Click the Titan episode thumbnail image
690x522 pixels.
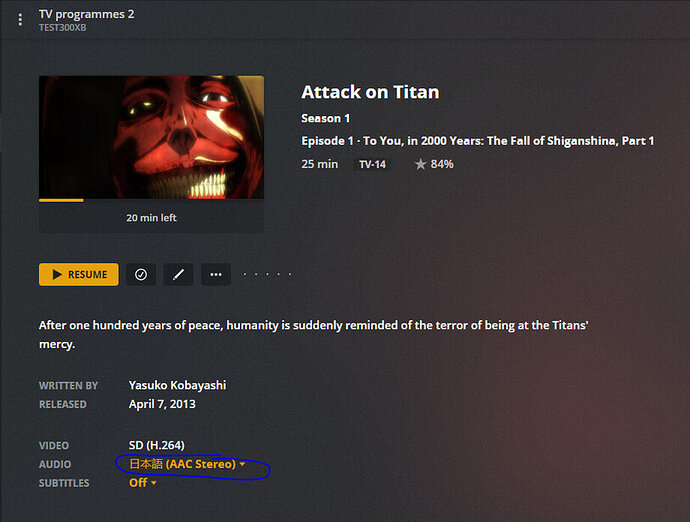coord(151,137)
